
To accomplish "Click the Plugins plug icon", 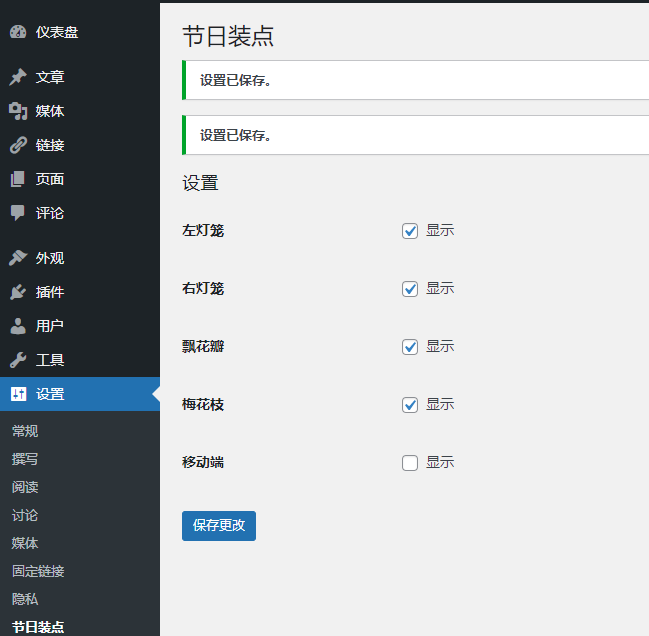I will 18,292.
